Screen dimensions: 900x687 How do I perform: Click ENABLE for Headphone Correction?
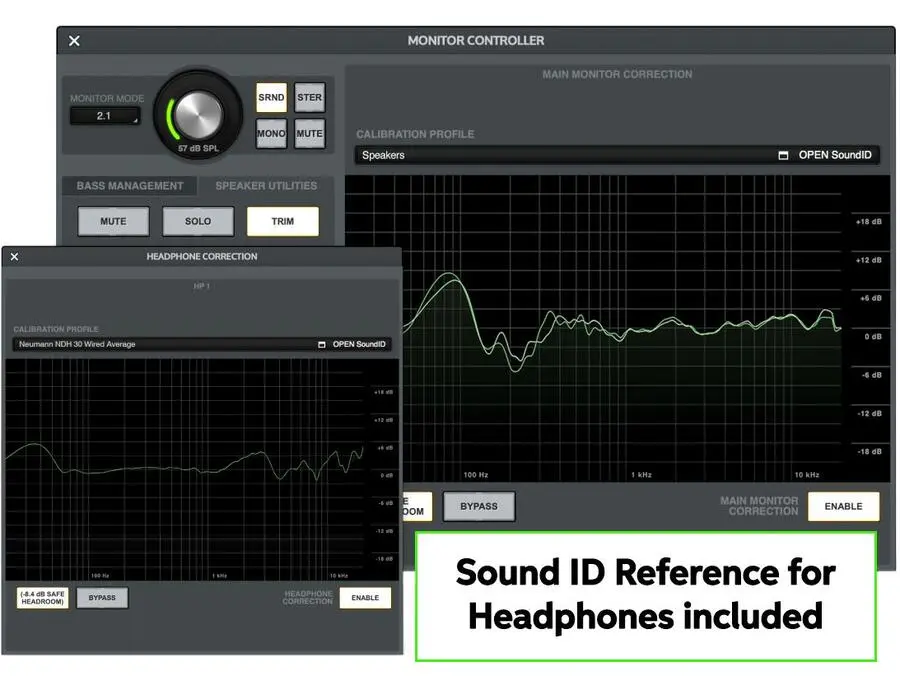point(365,598)
